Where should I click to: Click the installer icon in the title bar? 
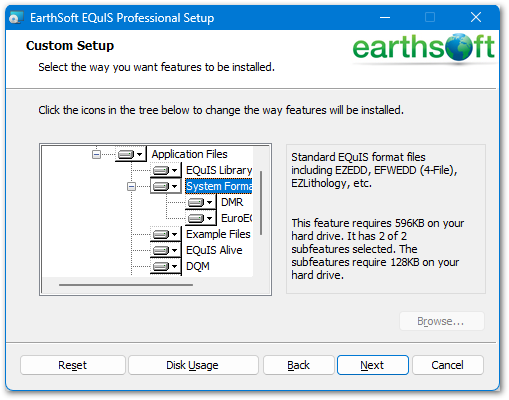tap(16, 17)
